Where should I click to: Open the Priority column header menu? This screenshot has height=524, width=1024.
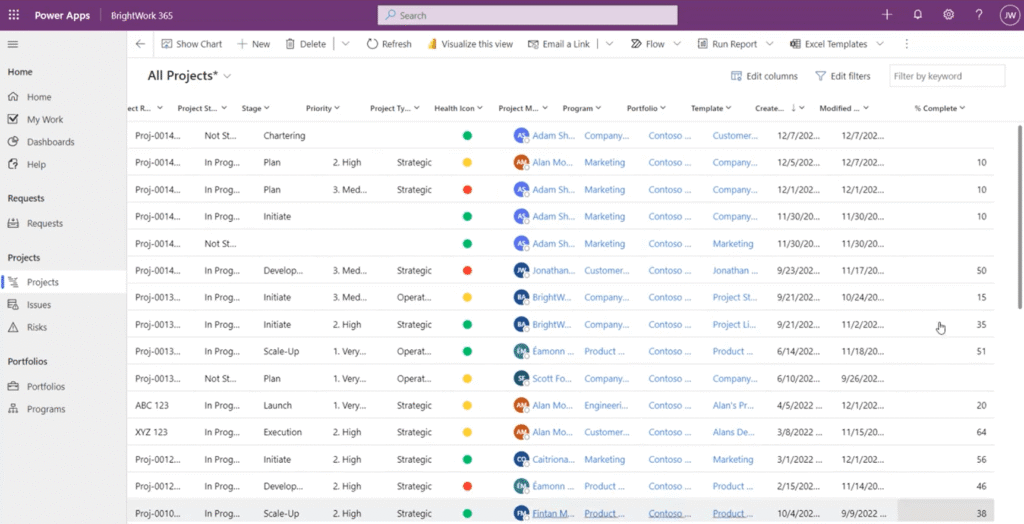322,108
